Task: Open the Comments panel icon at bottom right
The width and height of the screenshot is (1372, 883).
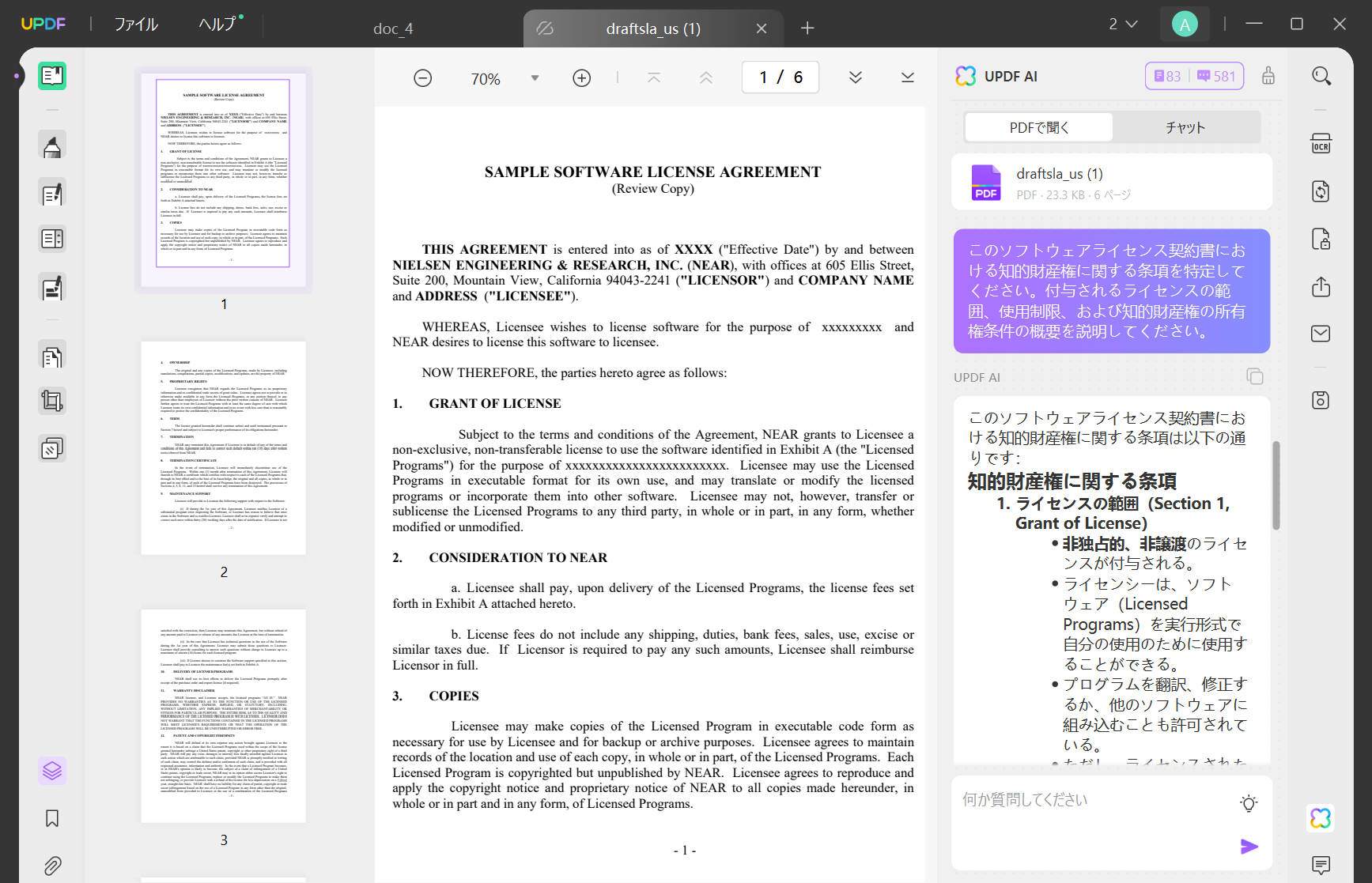Action: point(1321,865)
